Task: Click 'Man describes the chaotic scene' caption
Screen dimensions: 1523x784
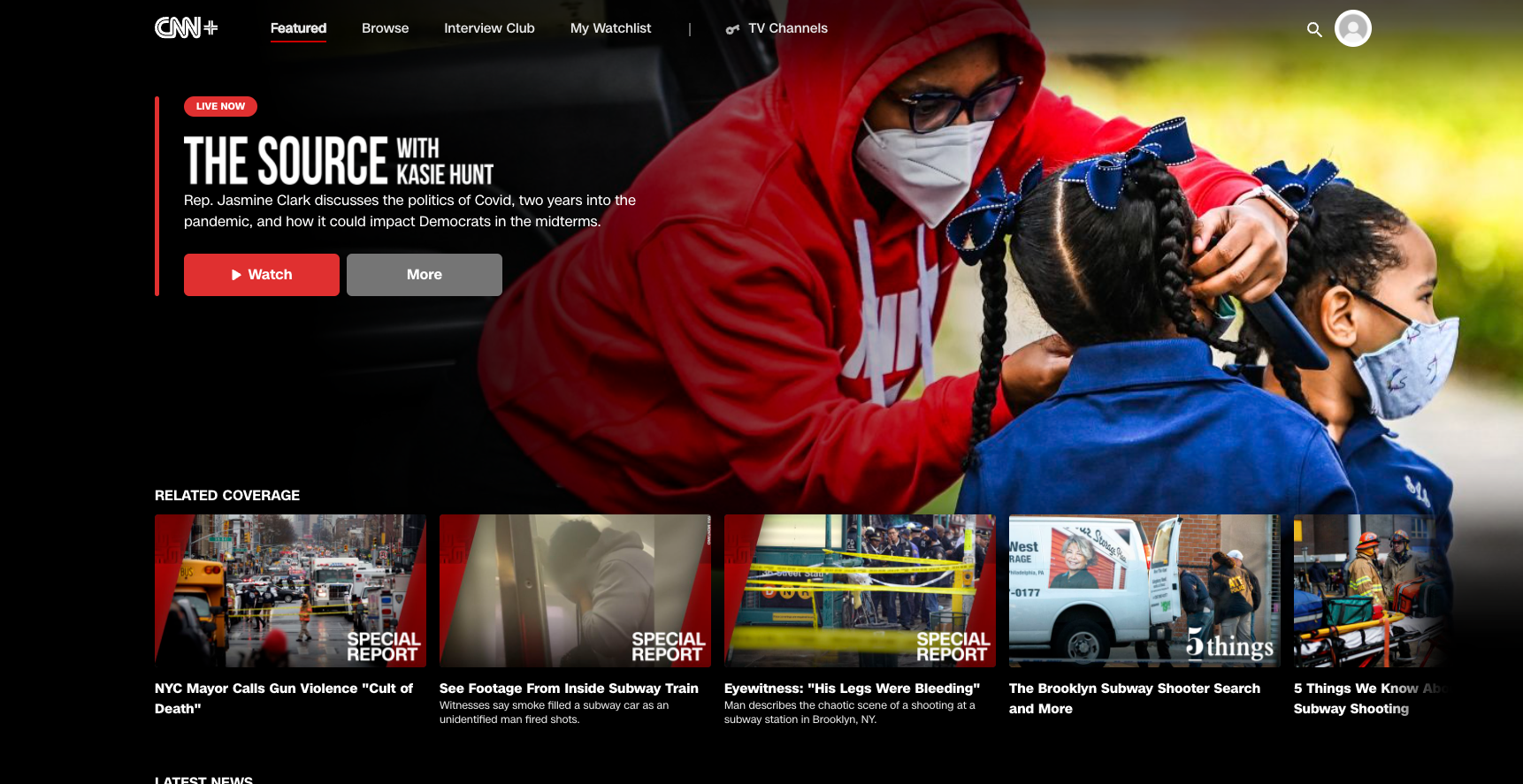Action: (x=850, y=712)
